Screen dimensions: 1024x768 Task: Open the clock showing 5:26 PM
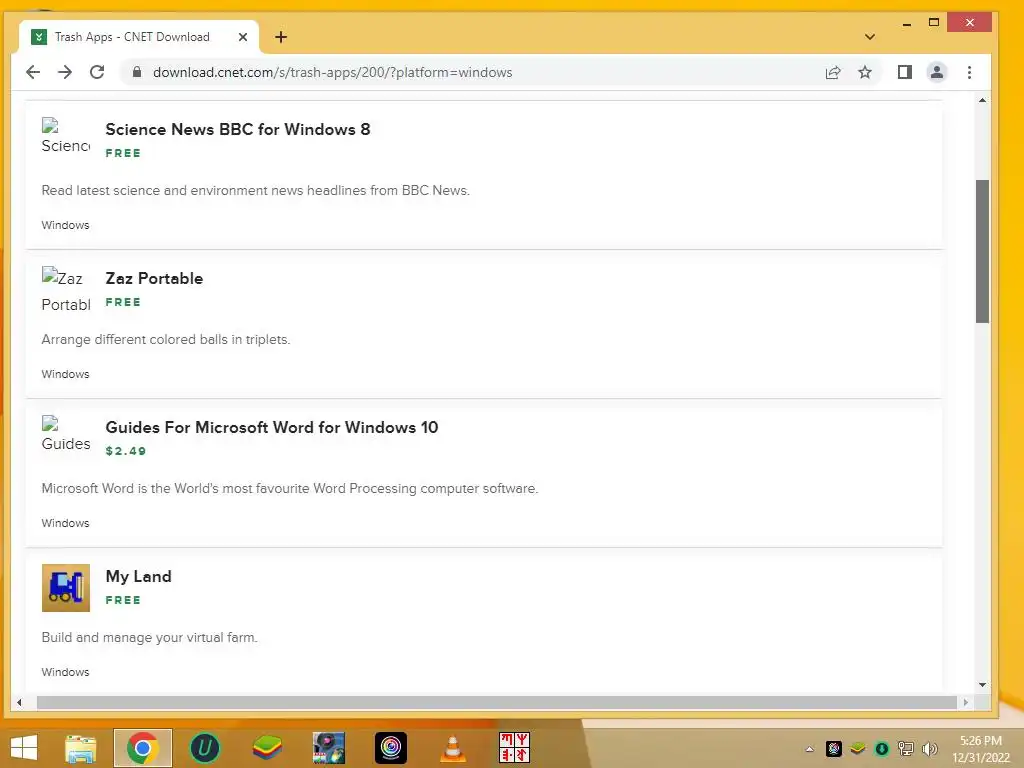[981, 749]
